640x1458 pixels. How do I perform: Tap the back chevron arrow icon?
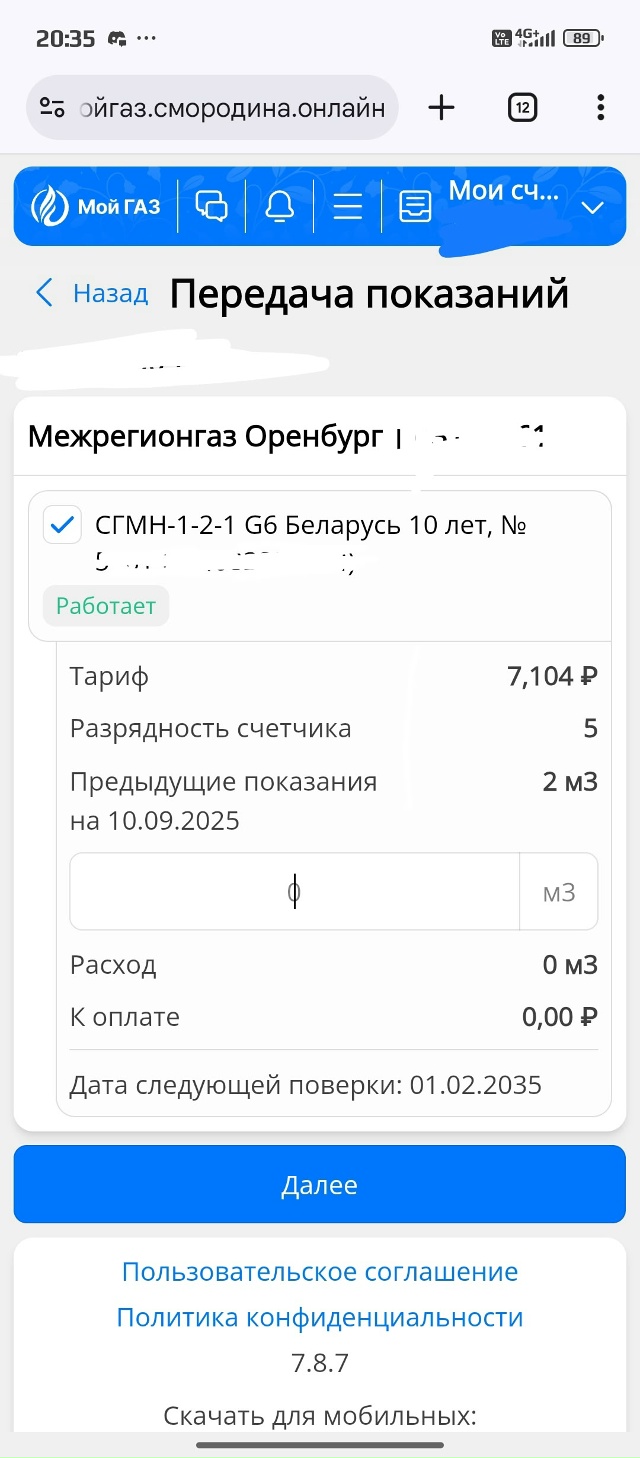point(44,293)
